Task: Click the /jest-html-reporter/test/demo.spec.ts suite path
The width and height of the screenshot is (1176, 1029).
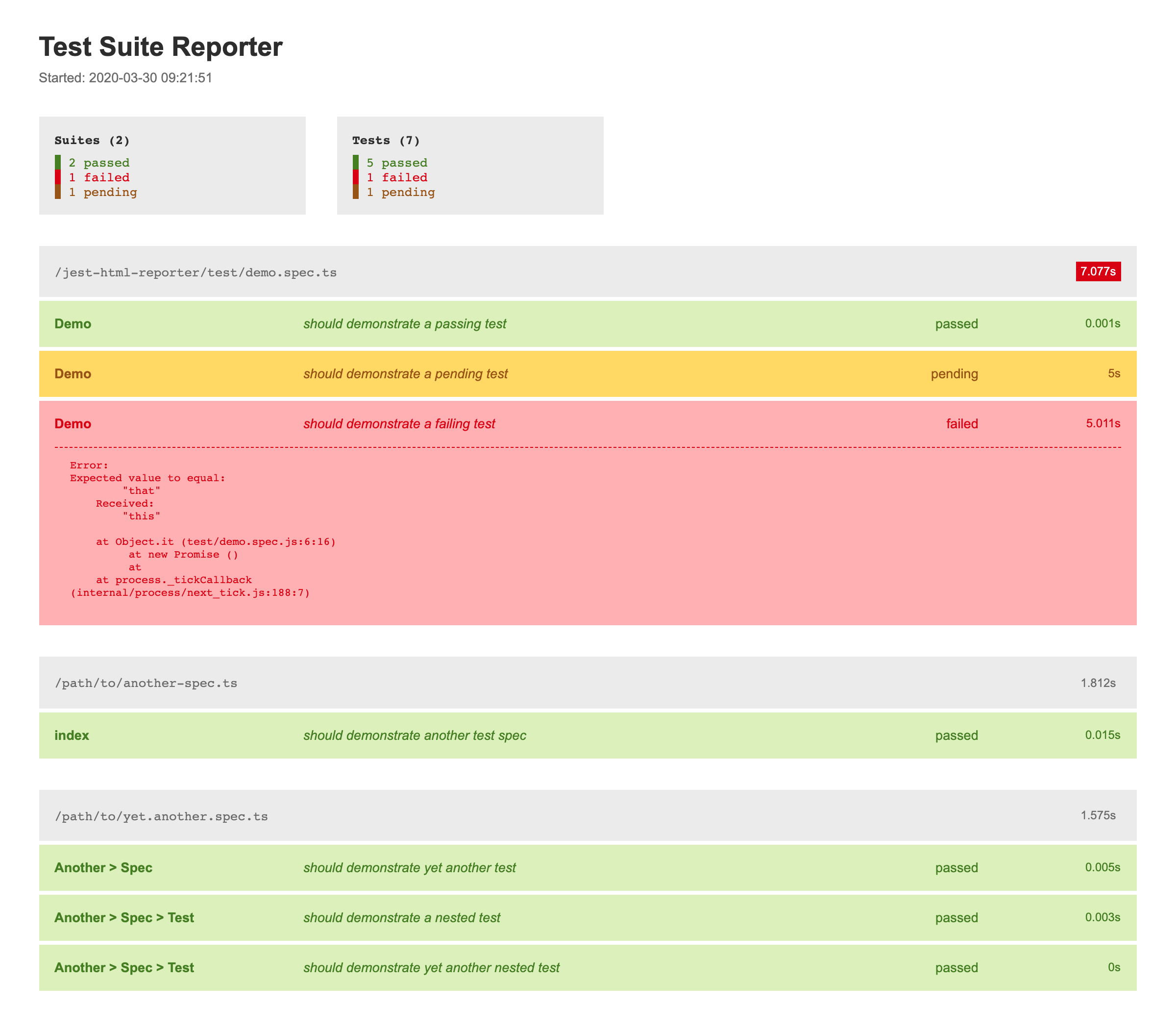Action: click(196, 272)
